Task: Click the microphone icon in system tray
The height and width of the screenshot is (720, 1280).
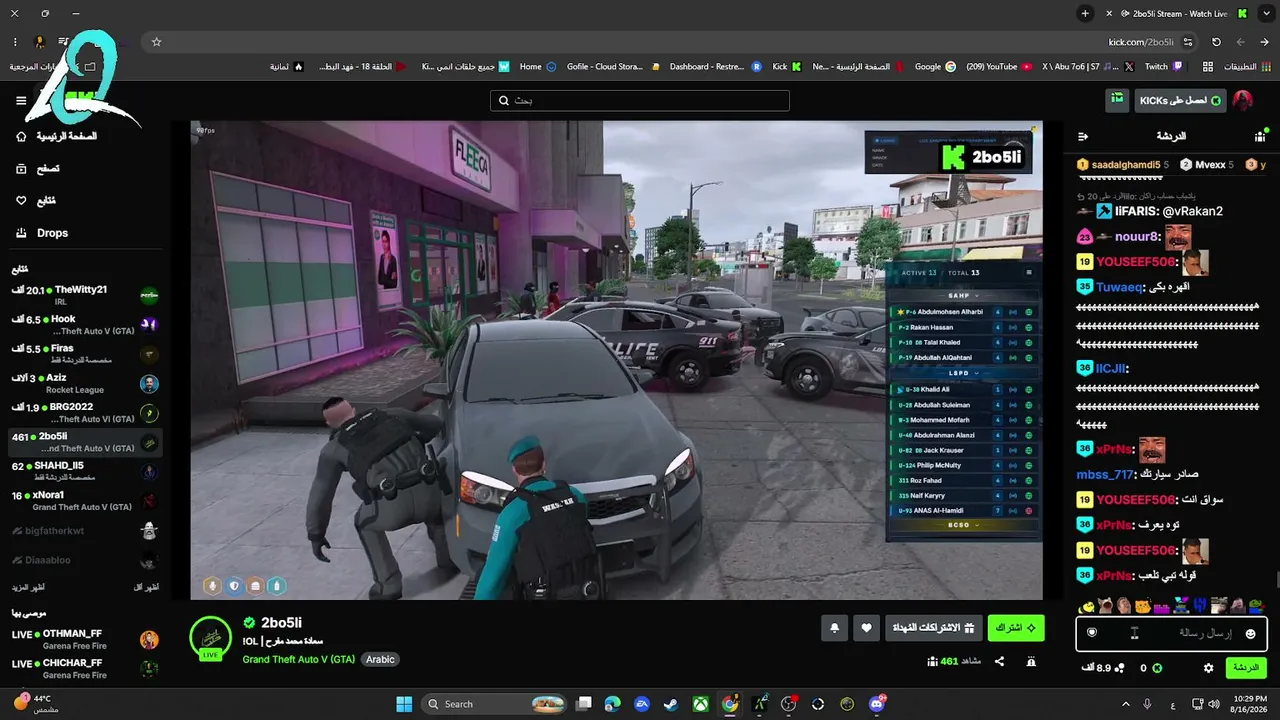Action: (1147, 704)
